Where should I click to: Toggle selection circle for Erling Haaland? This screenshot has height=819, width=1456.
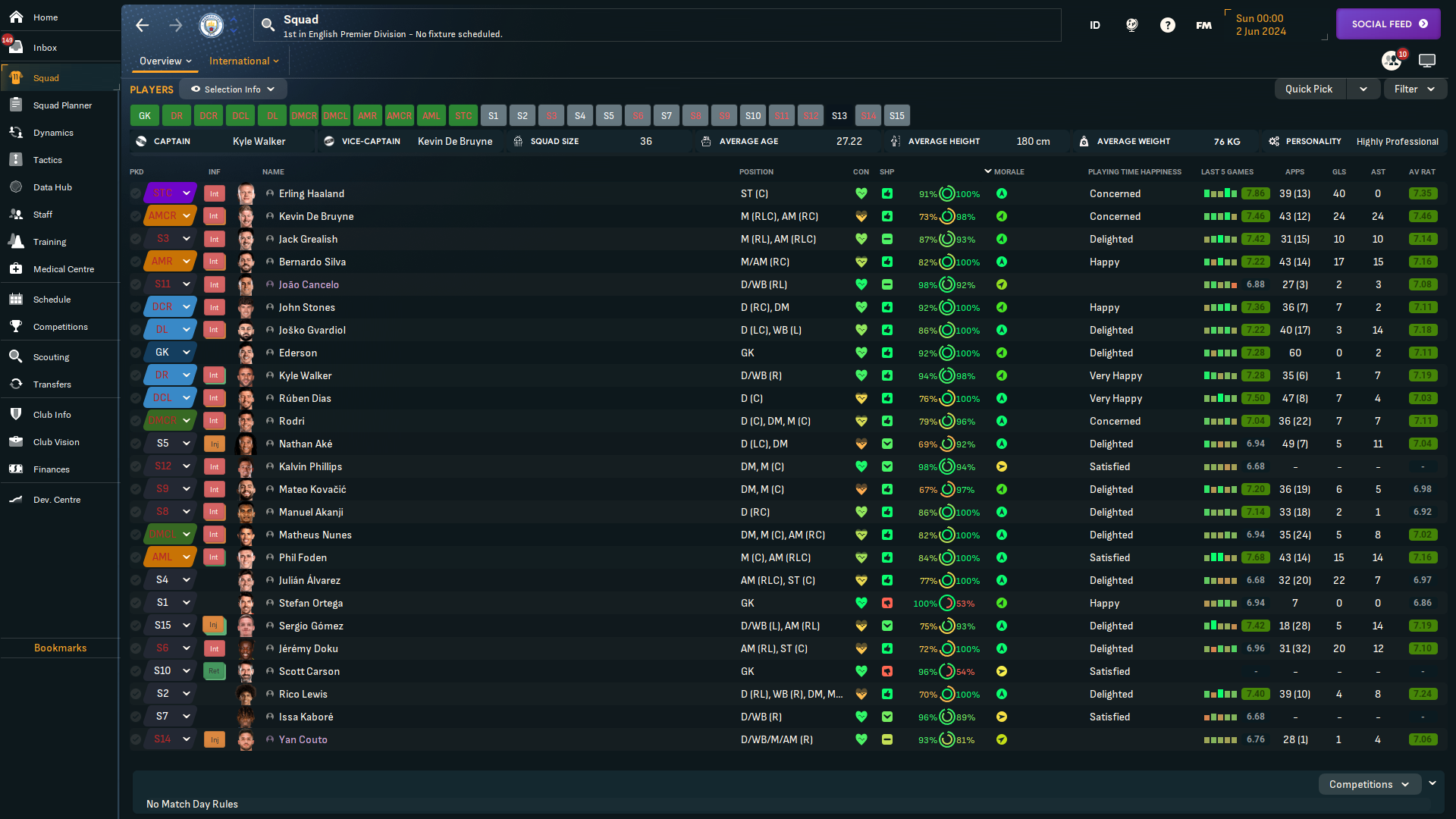135,193
